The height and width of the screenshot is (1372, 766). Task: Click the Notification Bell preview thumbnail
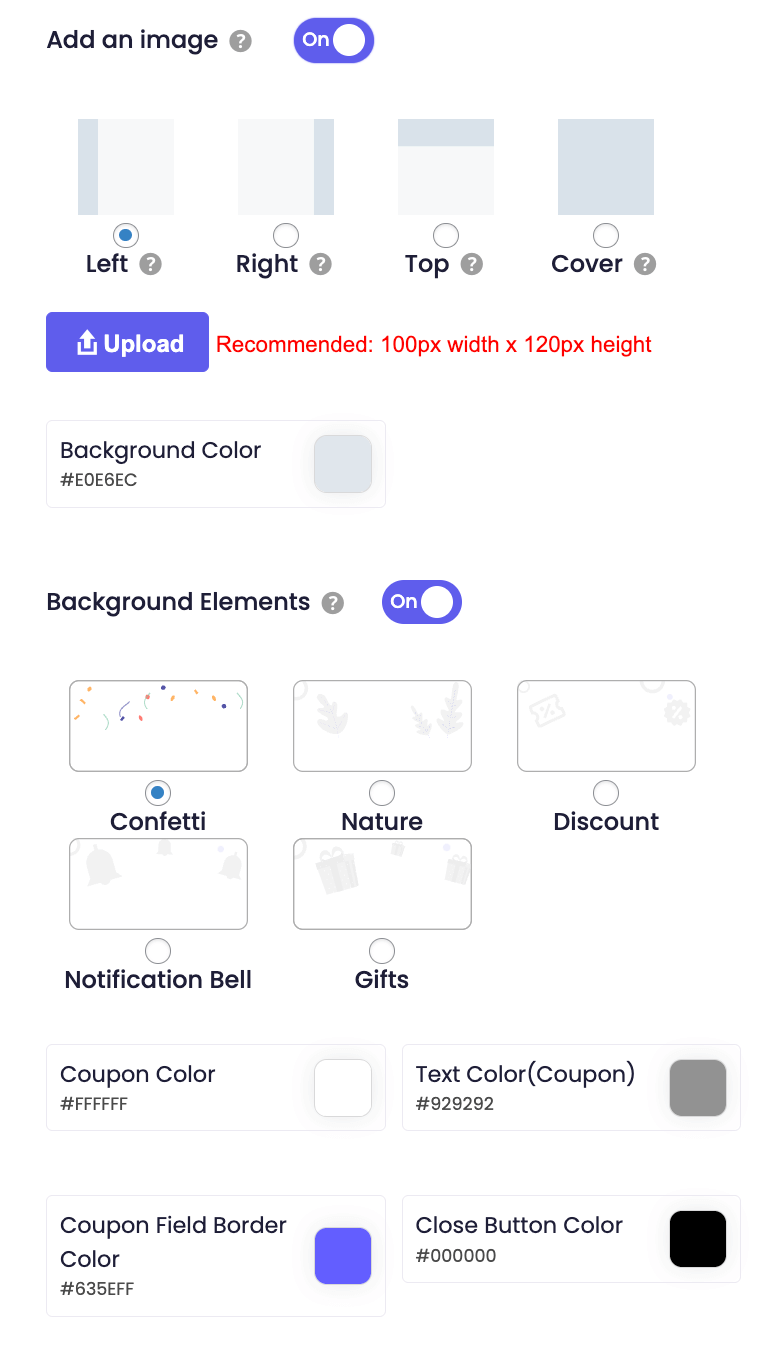coord(158,884)
